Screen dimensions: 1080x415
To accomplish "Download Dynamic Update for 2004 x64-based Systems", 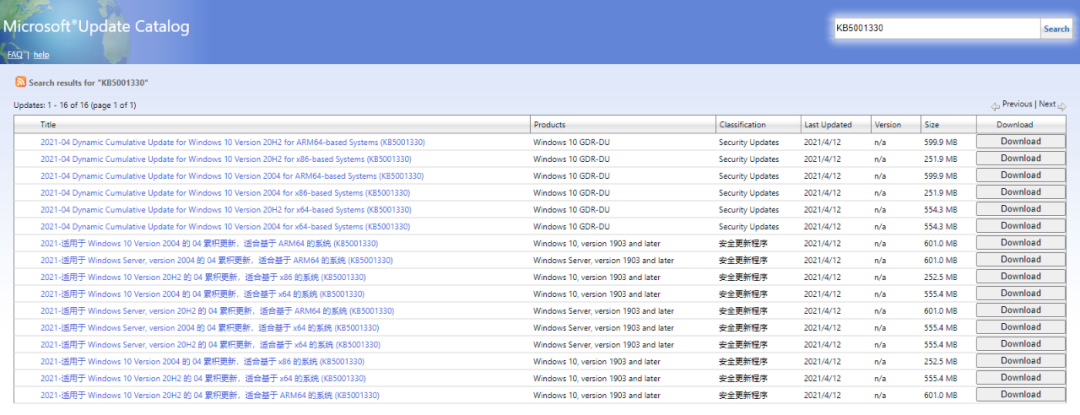I will [x=1020, y=226].
